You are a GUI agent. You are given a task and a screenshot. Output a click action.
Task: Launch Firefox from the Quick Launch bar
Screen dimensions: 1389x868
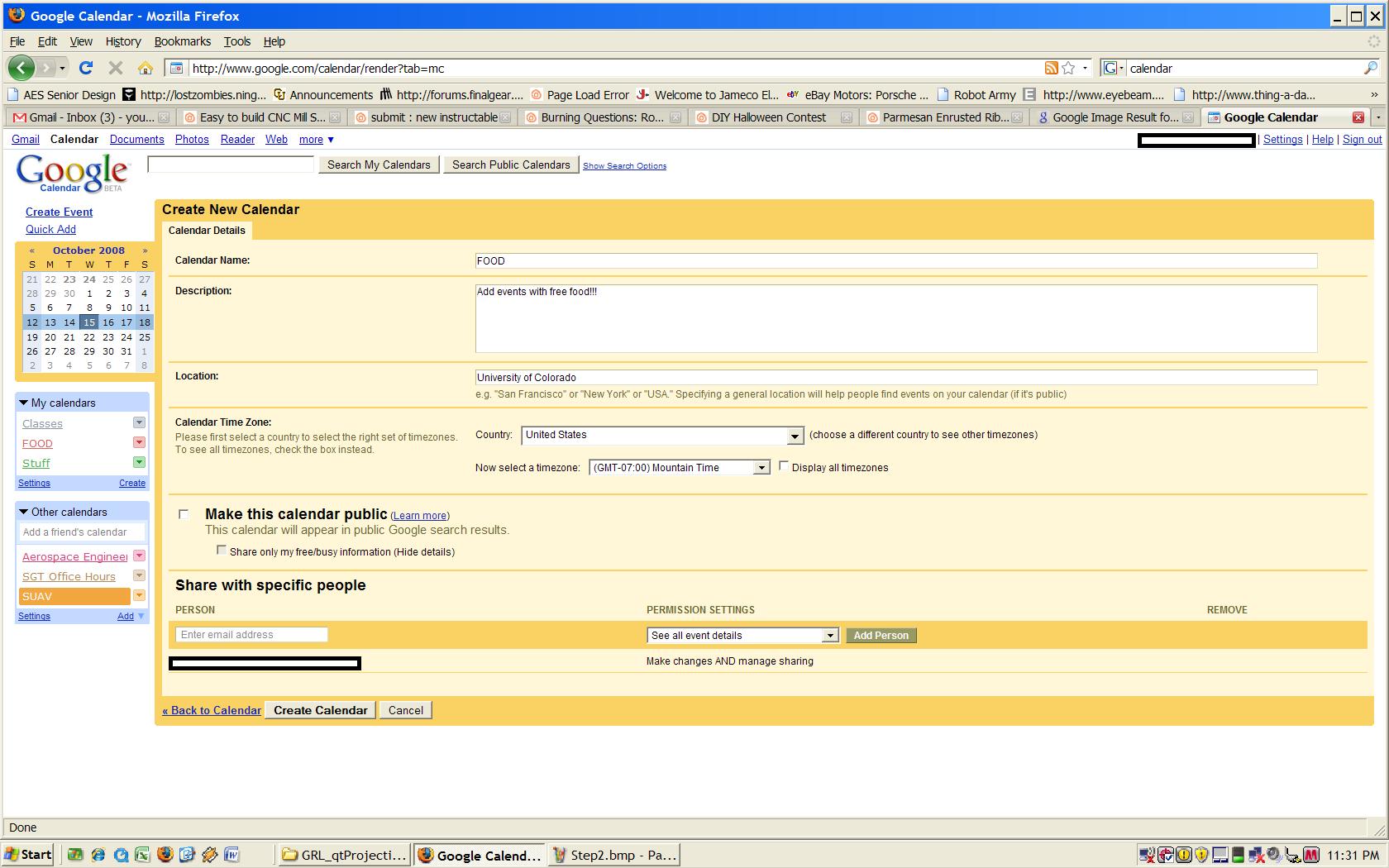pyautogui.click(x=165, y=855)
